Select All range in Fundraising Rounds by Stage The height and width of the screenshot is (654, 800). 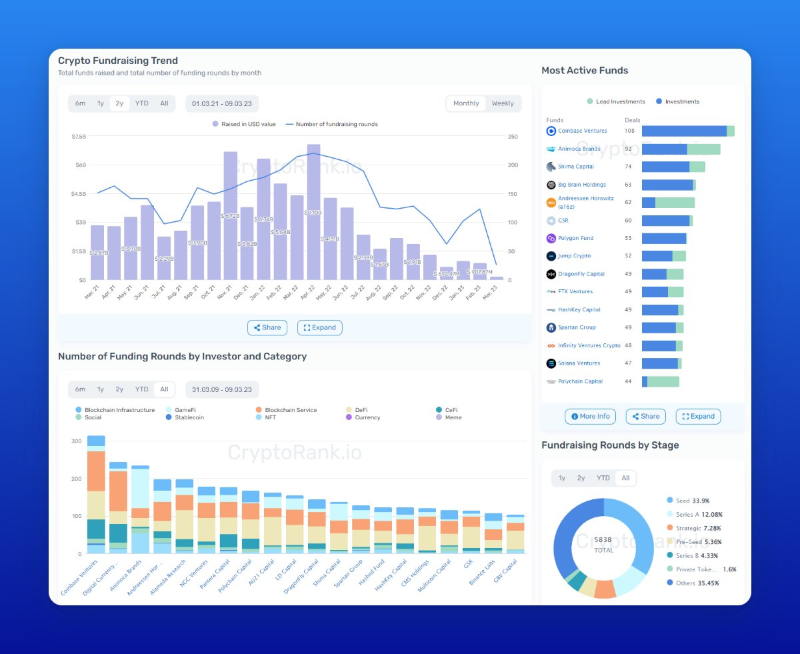coord(626,478)
